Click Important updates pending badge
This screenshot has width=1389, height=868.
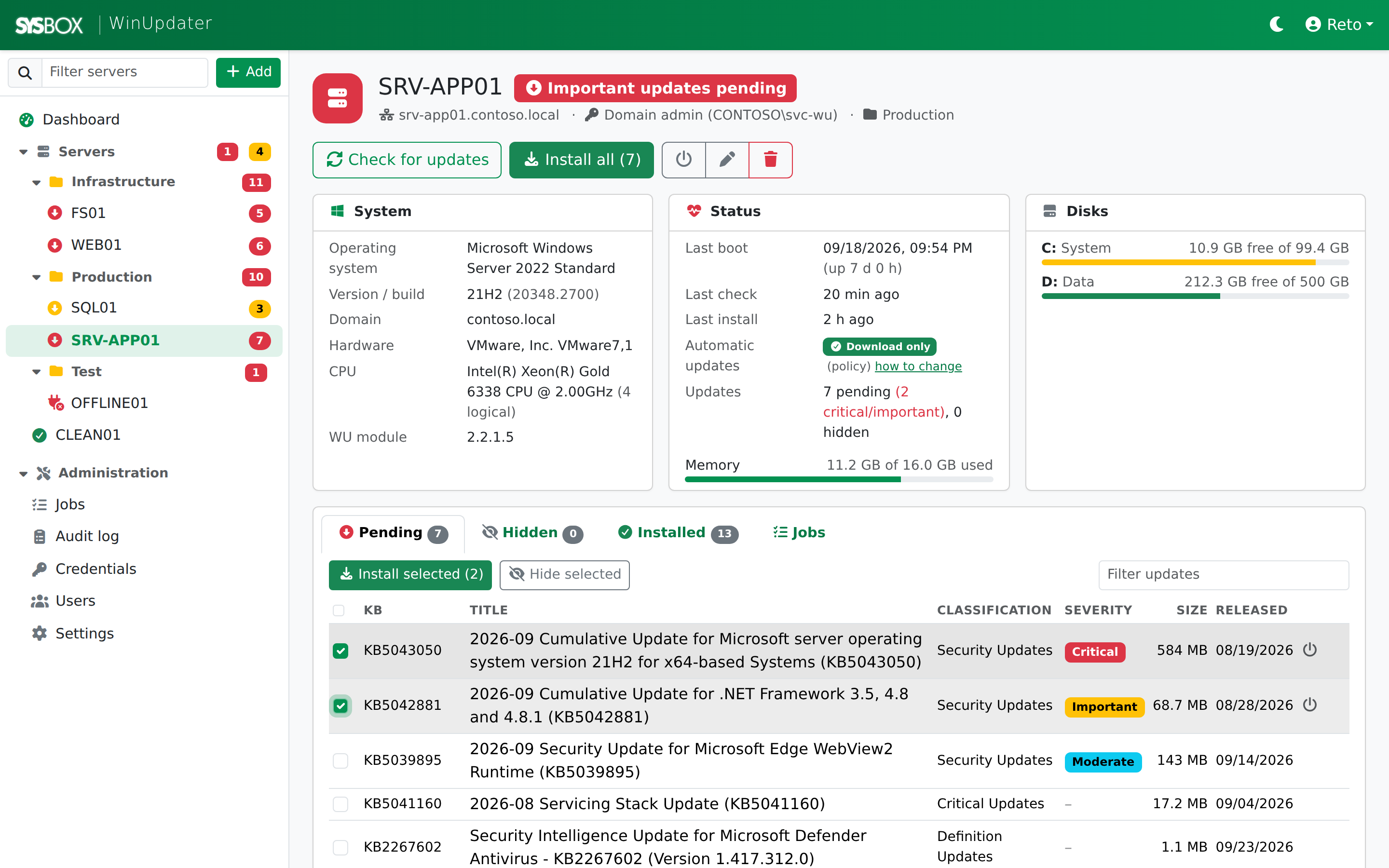655,88
